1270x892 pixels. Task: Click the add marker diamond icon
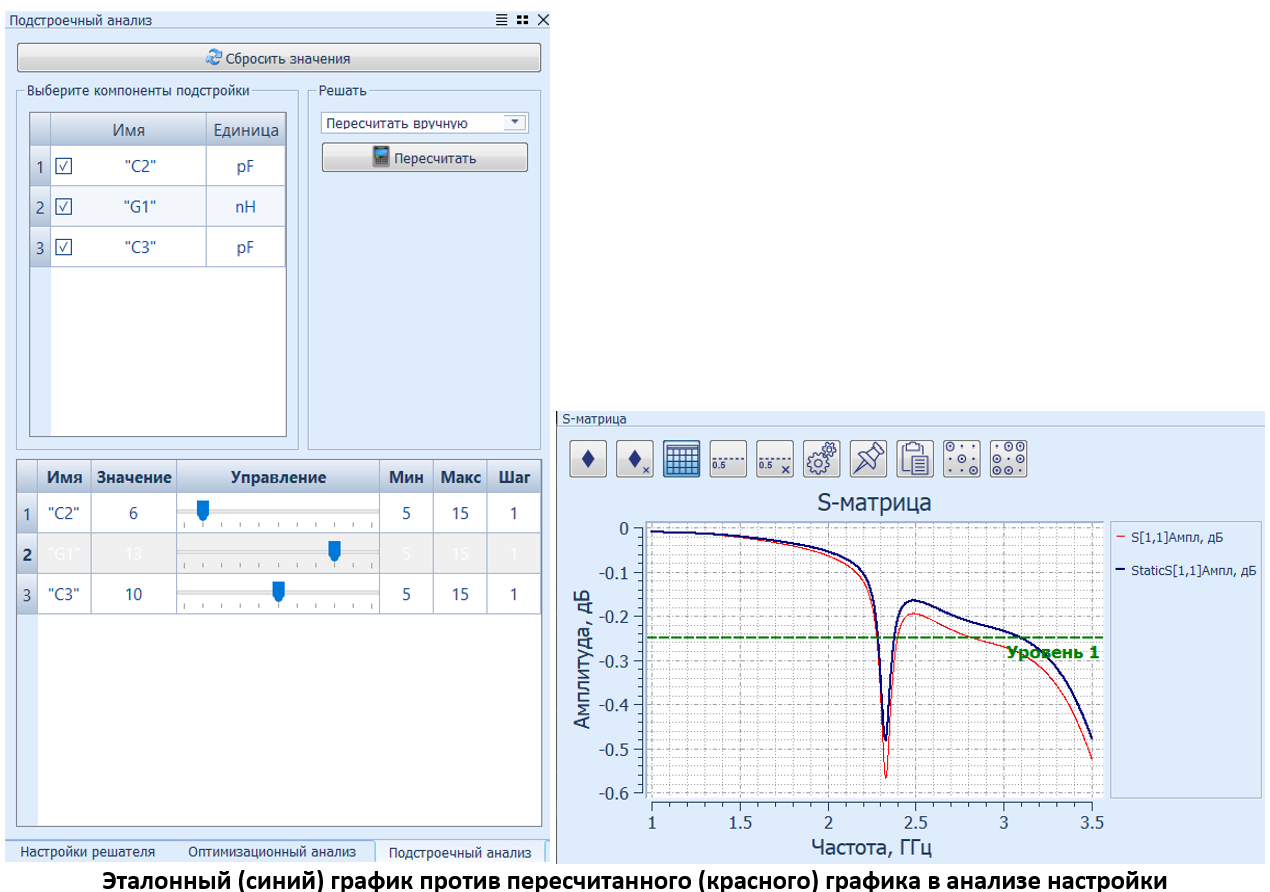(x=588, y=459)
